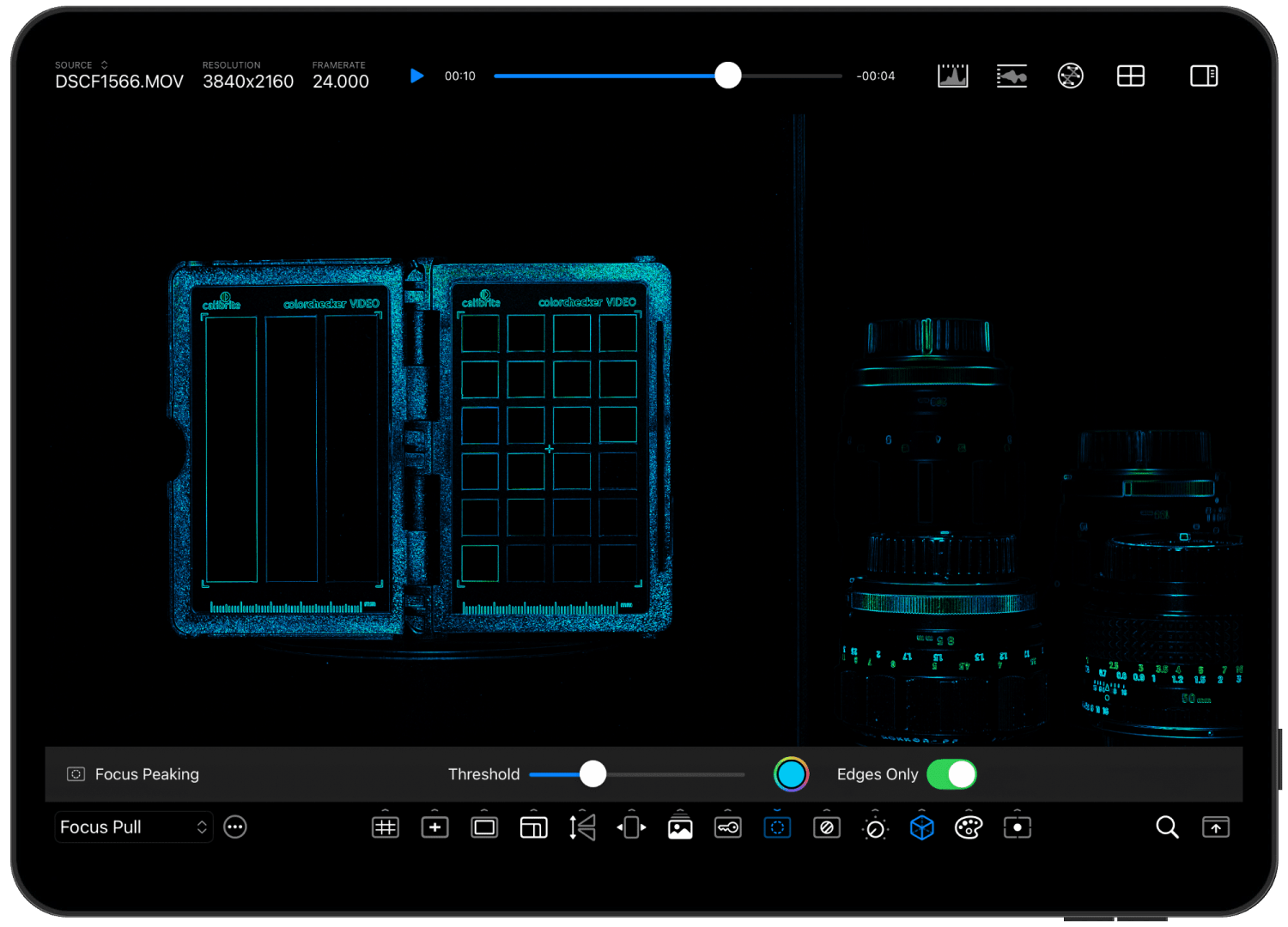
Task: Open the quad scope layout
Action: (1130, 76)
